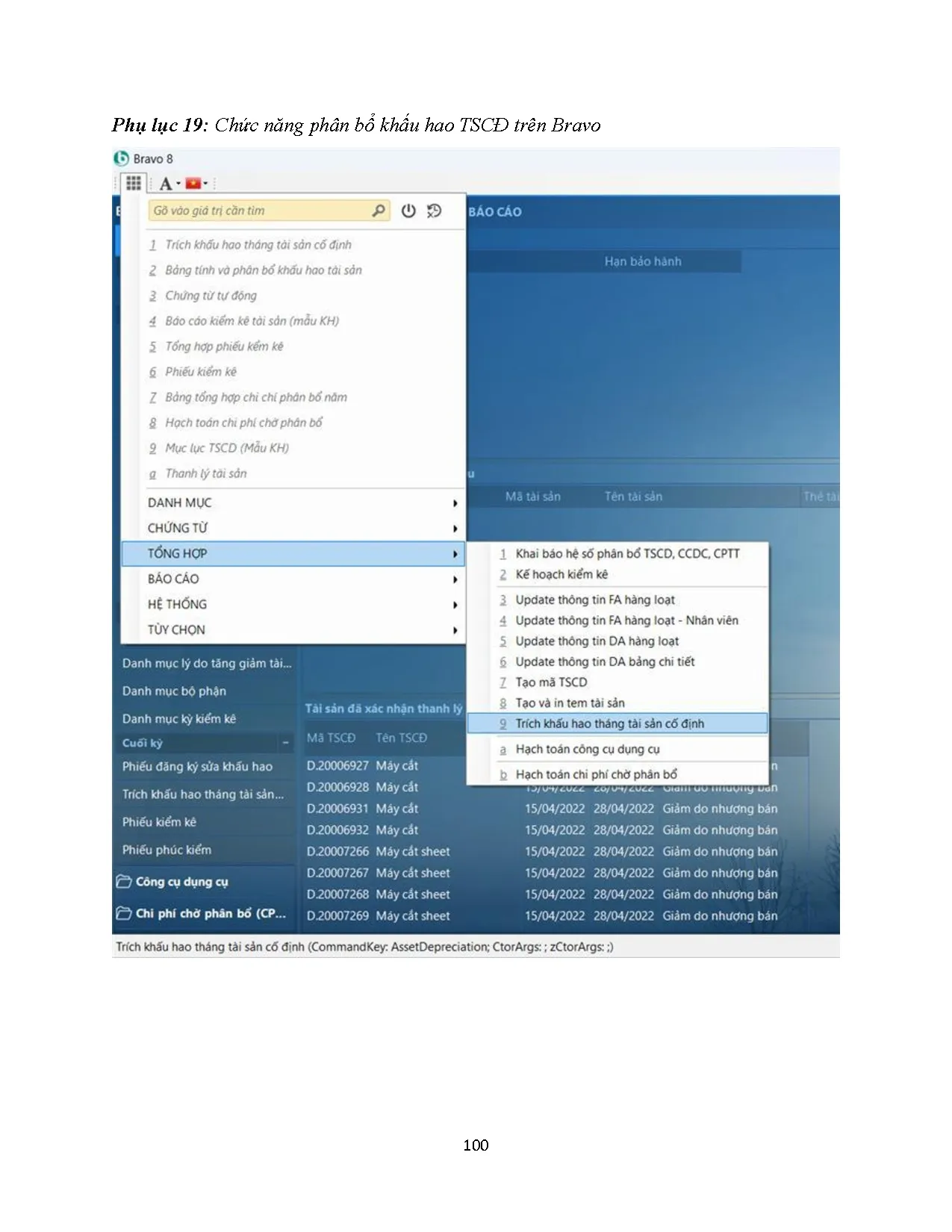Open Danh mục bộ phận in sidebar

pyautogui.click(x=174, y=691)
